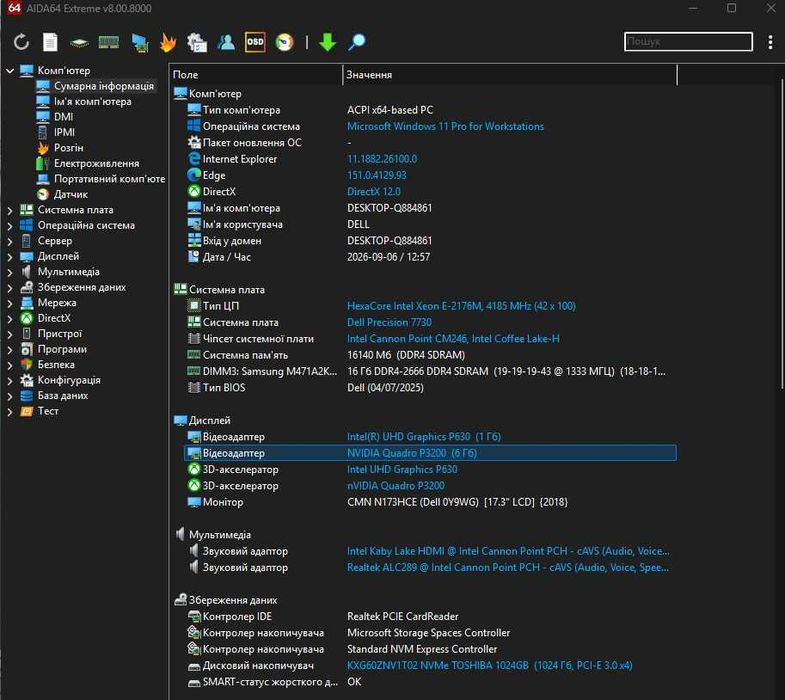Open the NVIDIA Quadro P3200 (6 Гб) link
The image size is (785, 700).
(x=412, y=453)
